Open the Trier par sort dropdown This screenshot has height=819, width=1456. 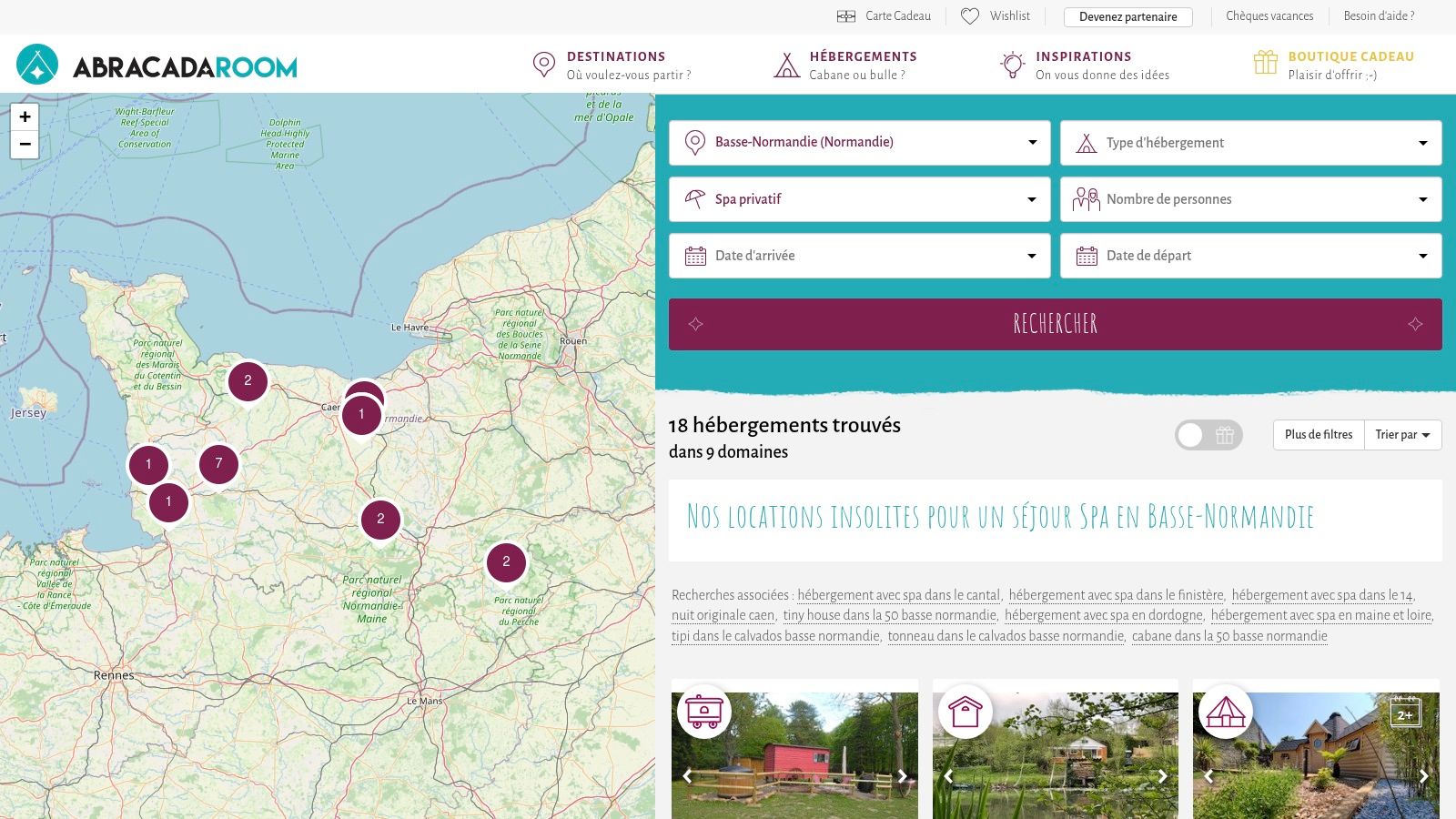(x=1402, y=435)
